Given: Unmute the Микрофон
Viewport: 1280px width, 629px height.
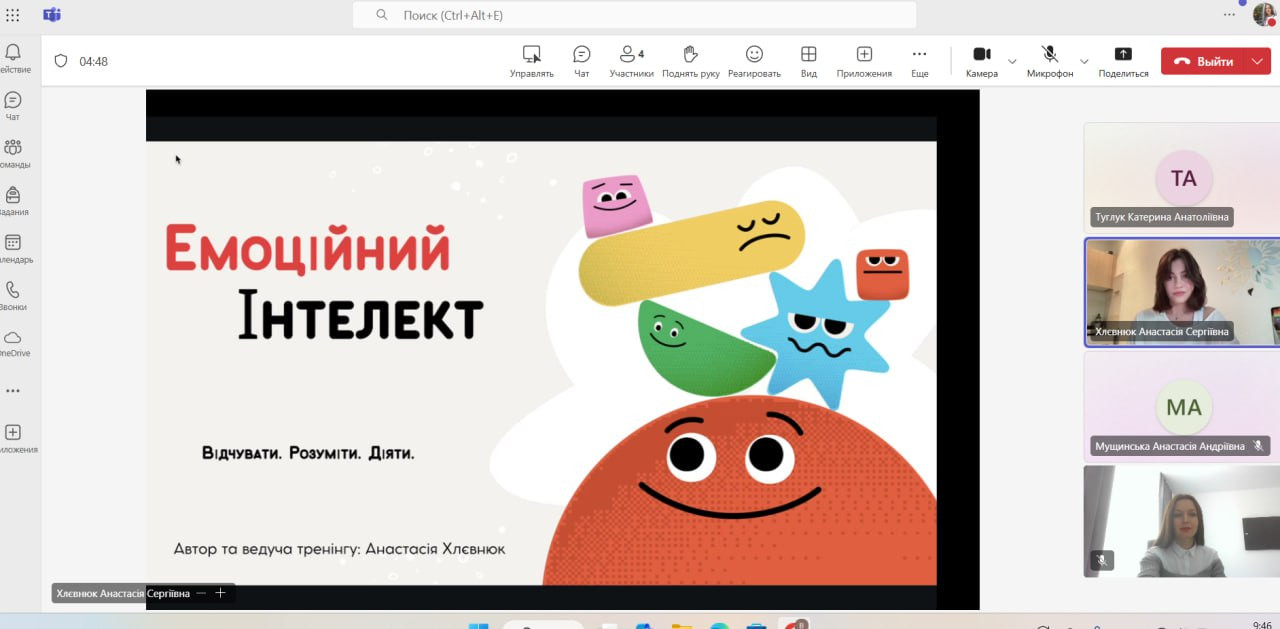Looking at the screenshot, I should tap(1050, 61).
